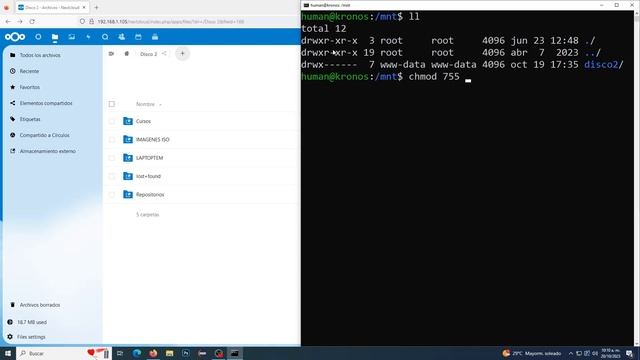The width and height of the screenshot is (640, 360).
Task: Click the browser address bar URL
Action: pyautogui.click(x=171, y=22)
